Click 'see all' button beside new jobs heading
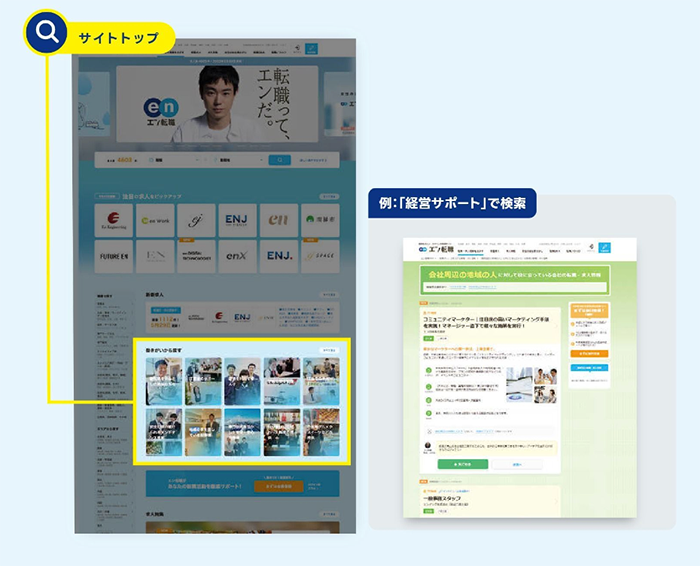This screenshot has width=700, height=566. [x=329, y=295]
